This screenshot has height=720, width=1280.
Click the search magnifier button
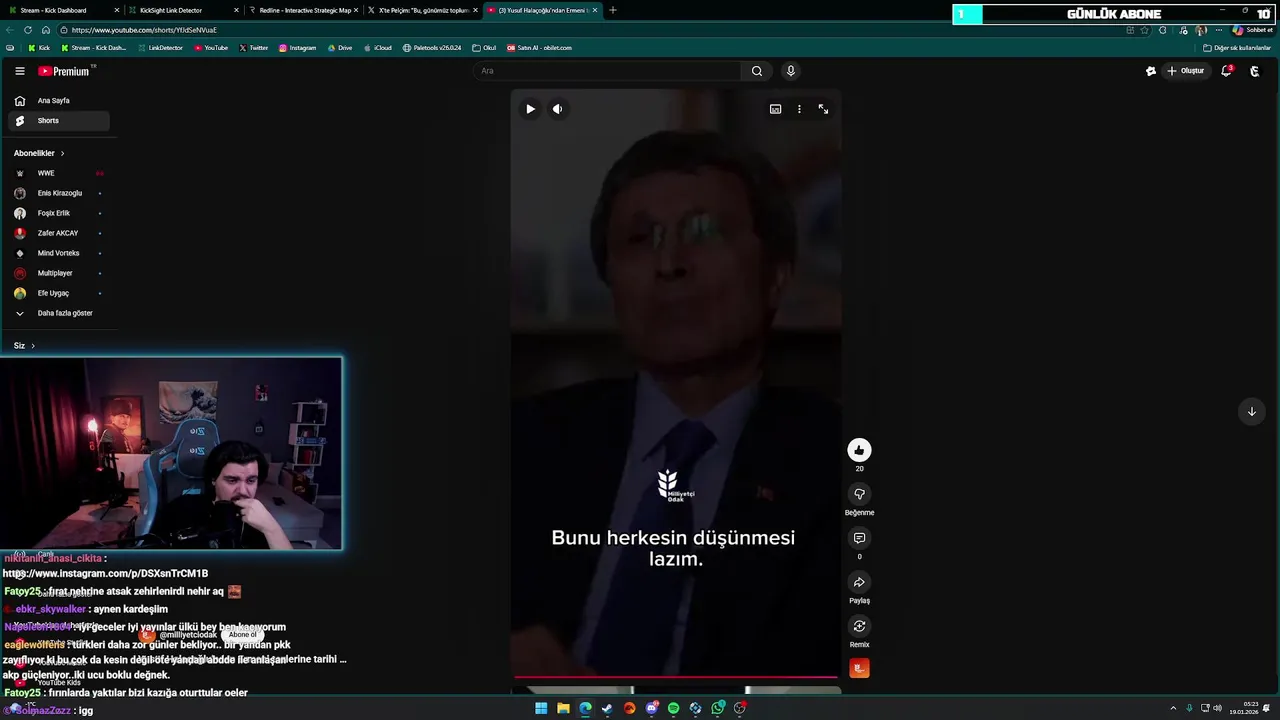pyautogui.click(x=757, y=71)
